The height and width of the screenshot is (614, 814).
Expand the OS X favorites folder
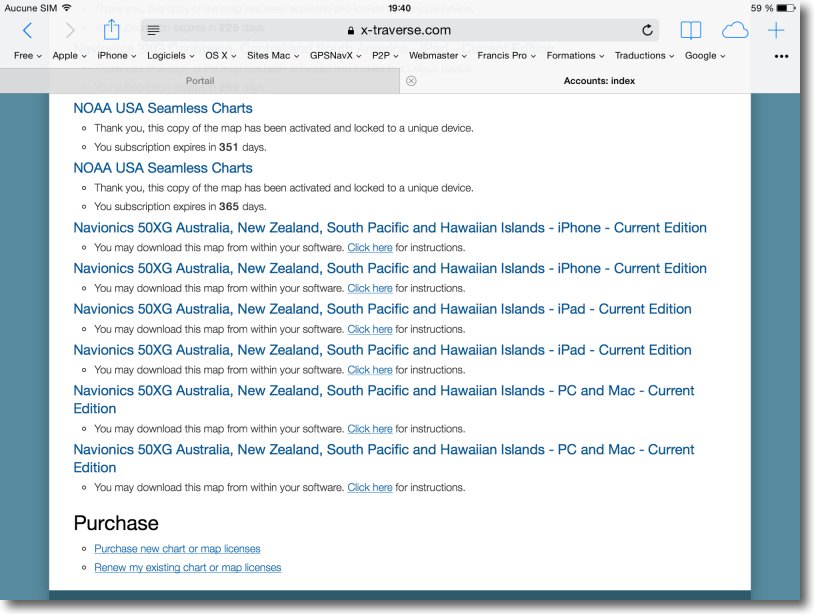(x=221, y=56)
